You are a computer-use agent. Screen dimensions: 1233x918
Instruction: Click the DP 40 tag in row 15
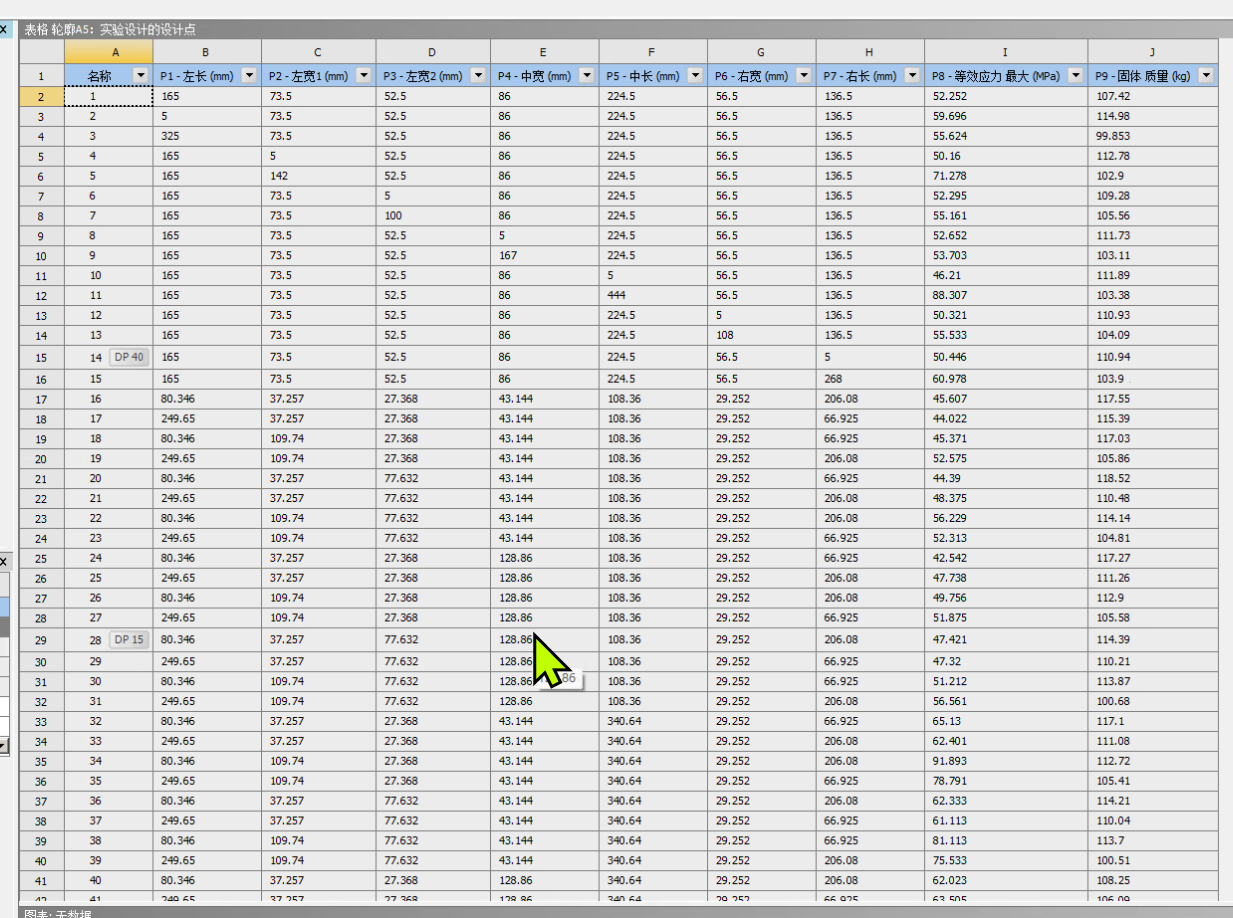click(129, 357)
